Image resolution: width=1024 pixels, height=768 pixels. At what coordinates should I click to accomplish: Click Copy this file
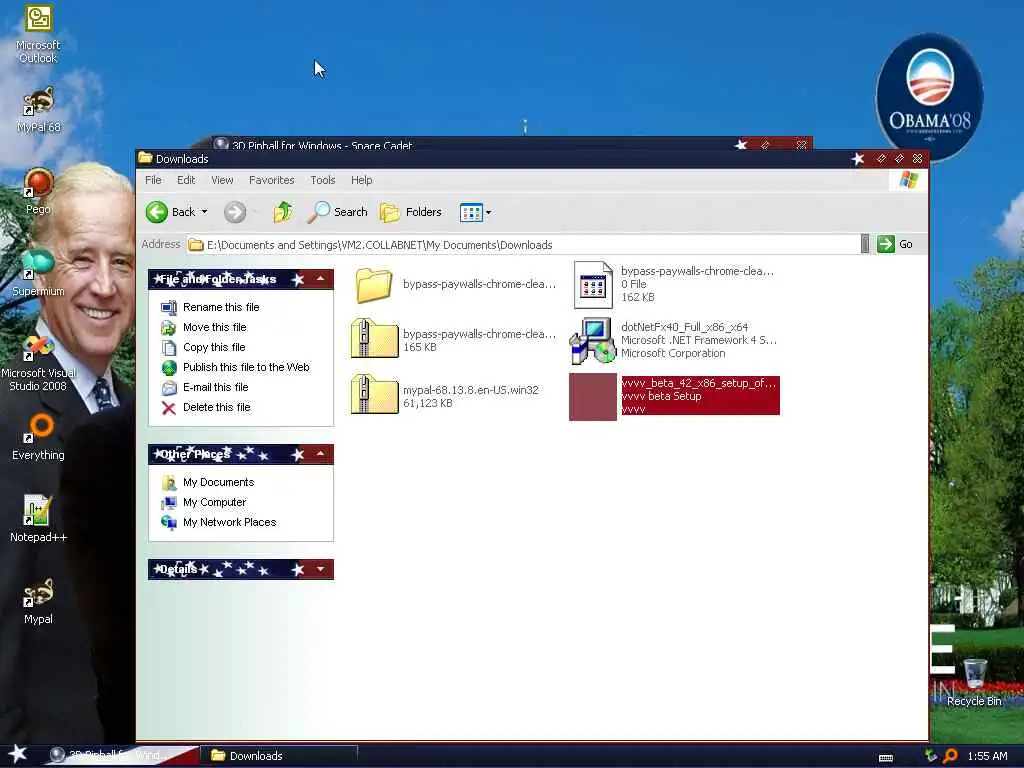coord(203,347)
